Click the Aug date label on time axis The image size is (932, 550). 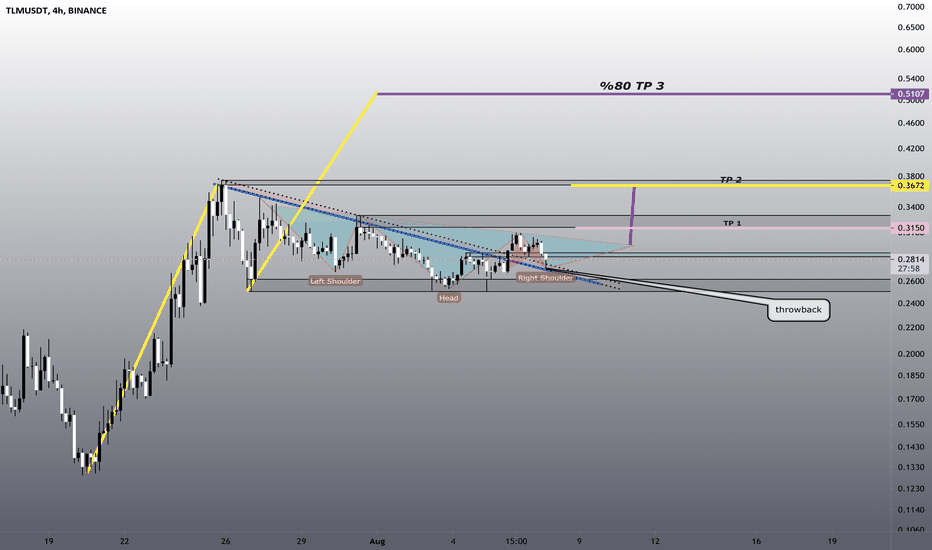point(377,541)
